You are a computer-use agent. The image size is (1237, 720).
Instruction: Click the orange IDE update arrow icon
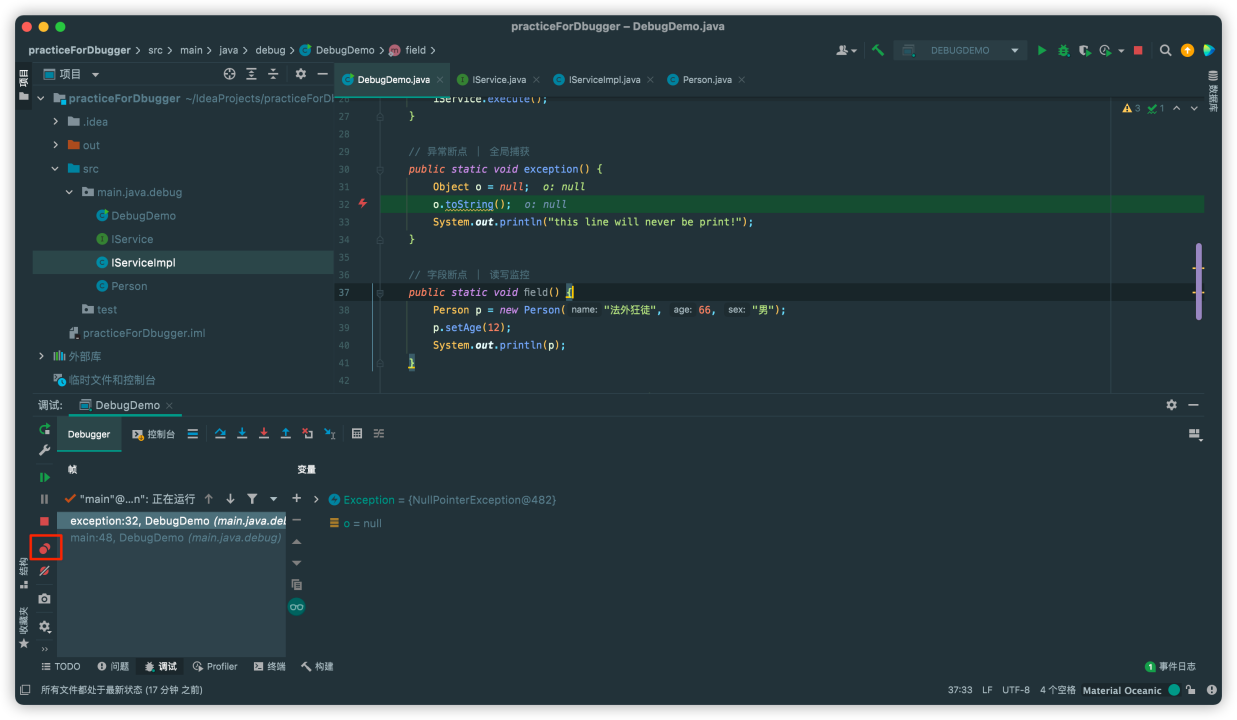coord(1187,50)
